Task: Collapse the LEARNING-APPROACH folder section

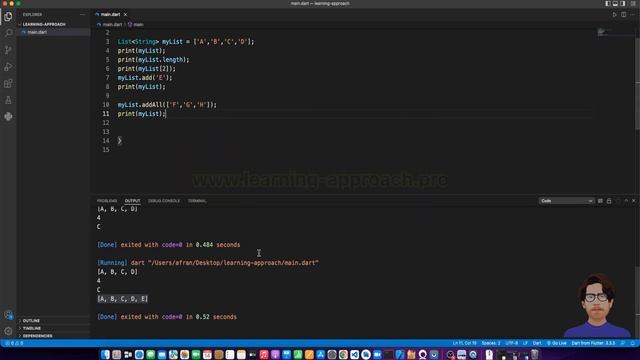Action: point(44,24)
